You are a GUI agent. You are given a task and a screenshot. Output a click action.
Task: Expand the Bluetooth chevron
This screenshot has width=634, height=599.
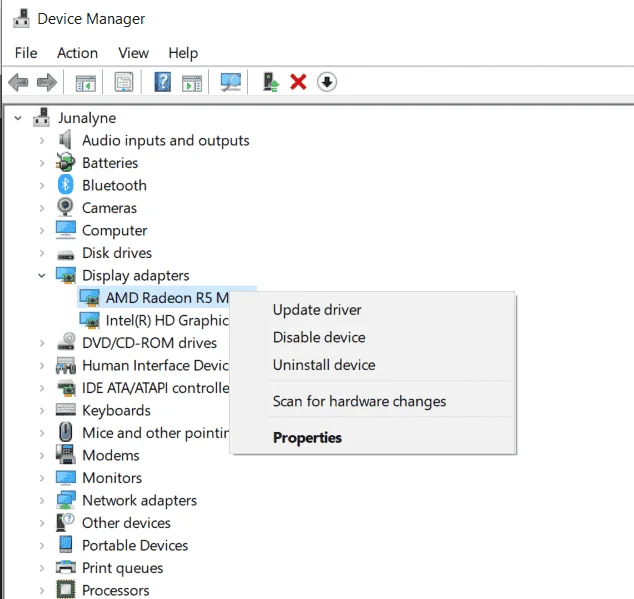click(x=42, y=186)
